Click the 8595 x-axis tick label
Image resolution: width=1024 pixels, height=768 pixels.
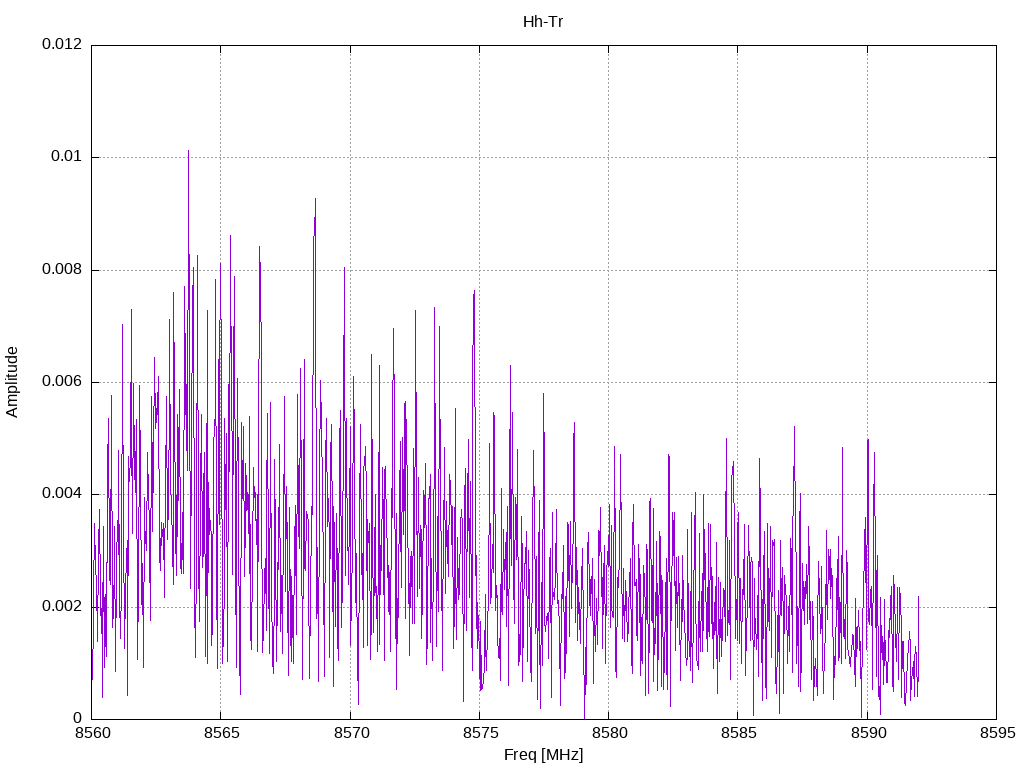click(x=997, y=733)
